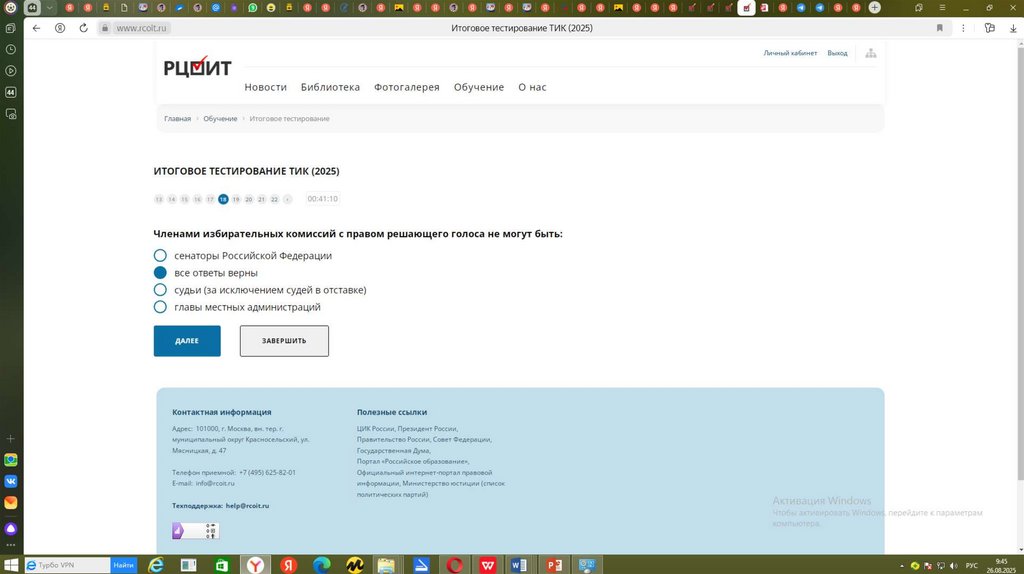The height and width of the screenshot is (574, 1024).
Task: Open Фотогалерея menu item
Action: point(406,87)
